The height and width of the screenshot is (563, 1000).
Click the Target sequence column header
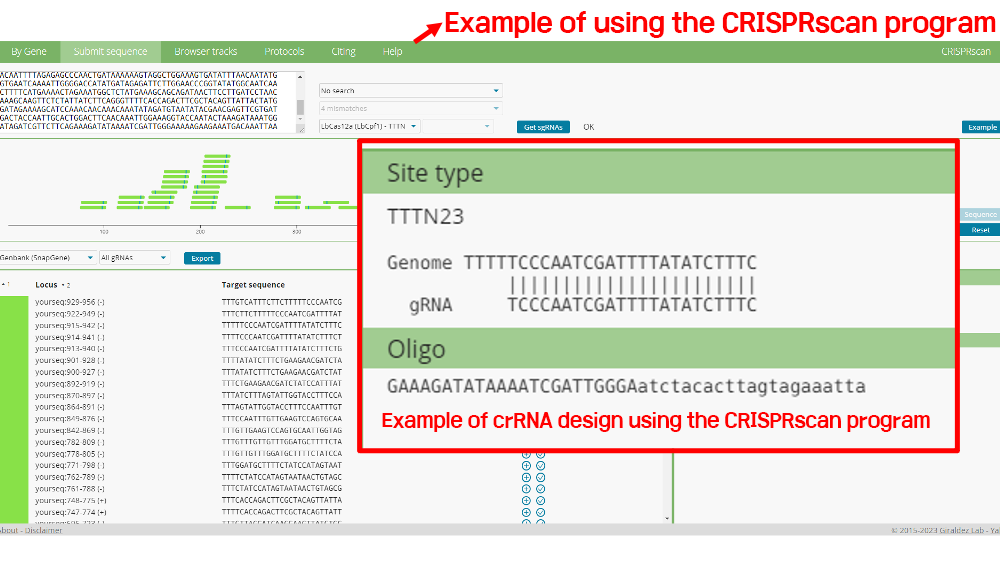tap(253, 285)
